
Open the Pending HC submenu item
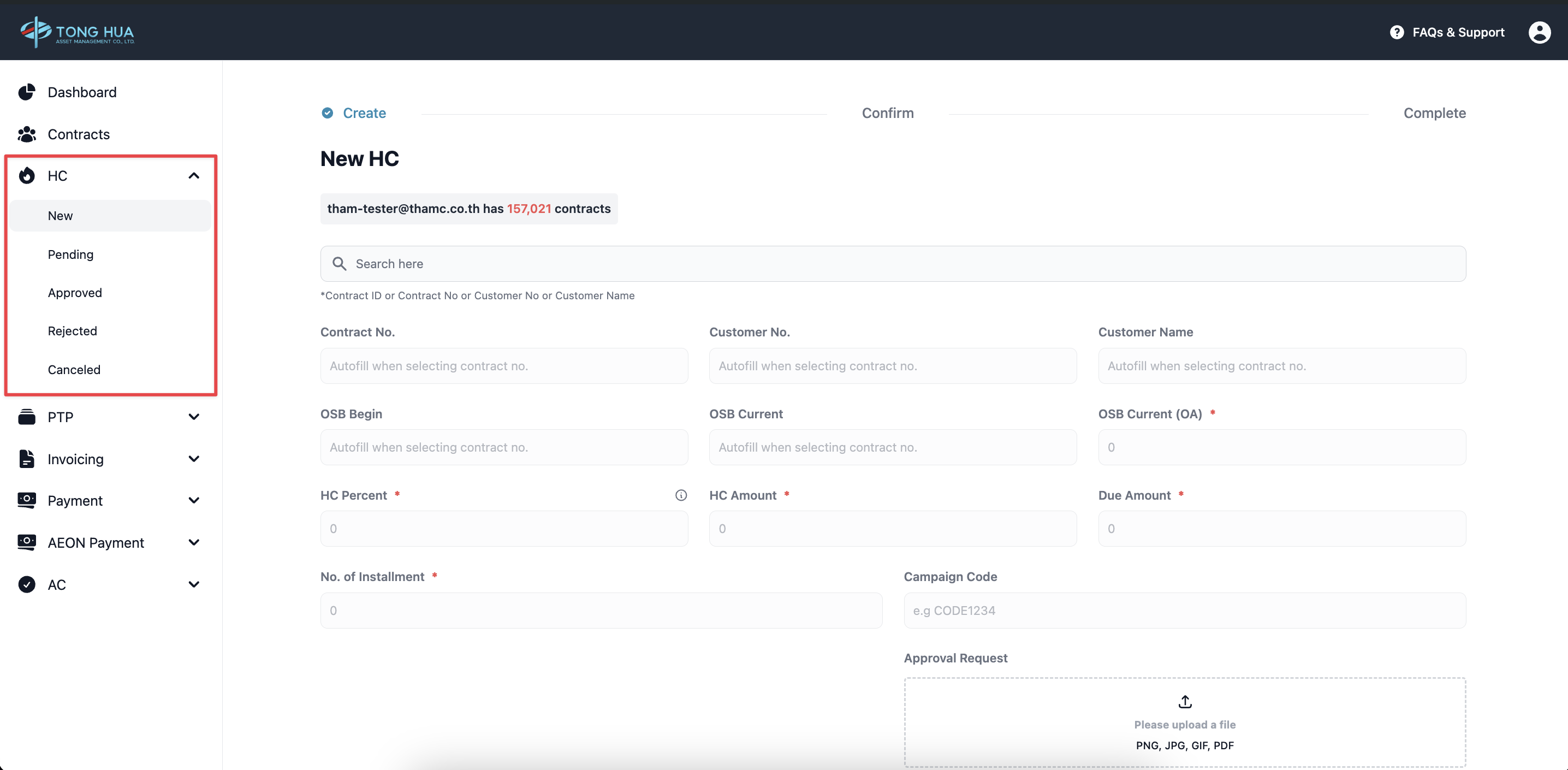[x=70, y=254]
